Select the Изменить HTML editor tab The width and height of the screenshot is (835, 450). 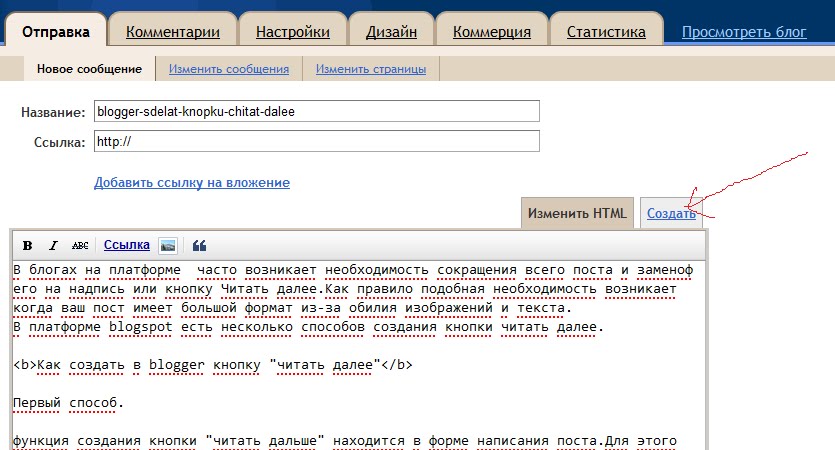(577, 213)
